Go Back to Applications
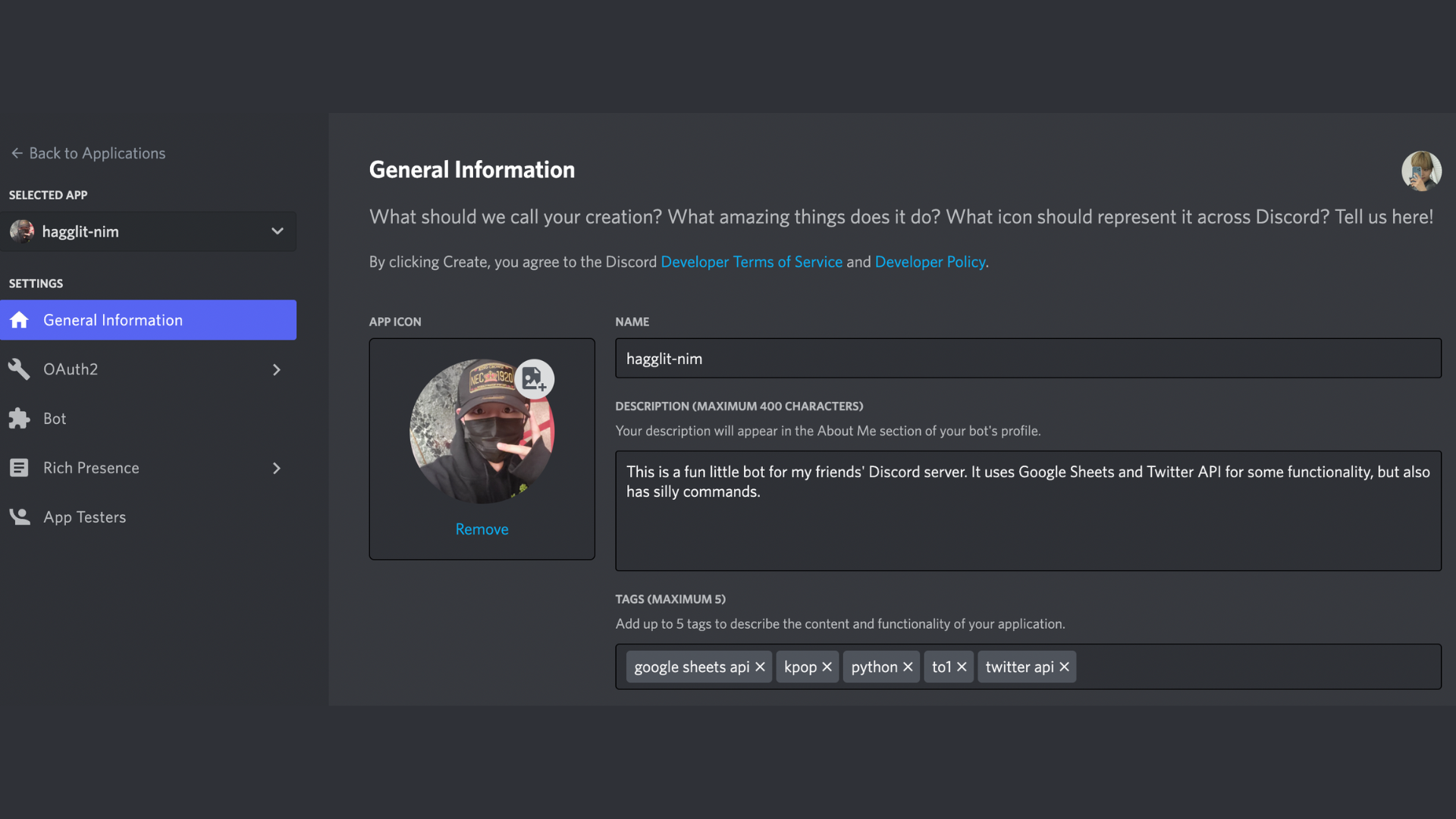Screen dimensions: 1456x819 point(88,153)
